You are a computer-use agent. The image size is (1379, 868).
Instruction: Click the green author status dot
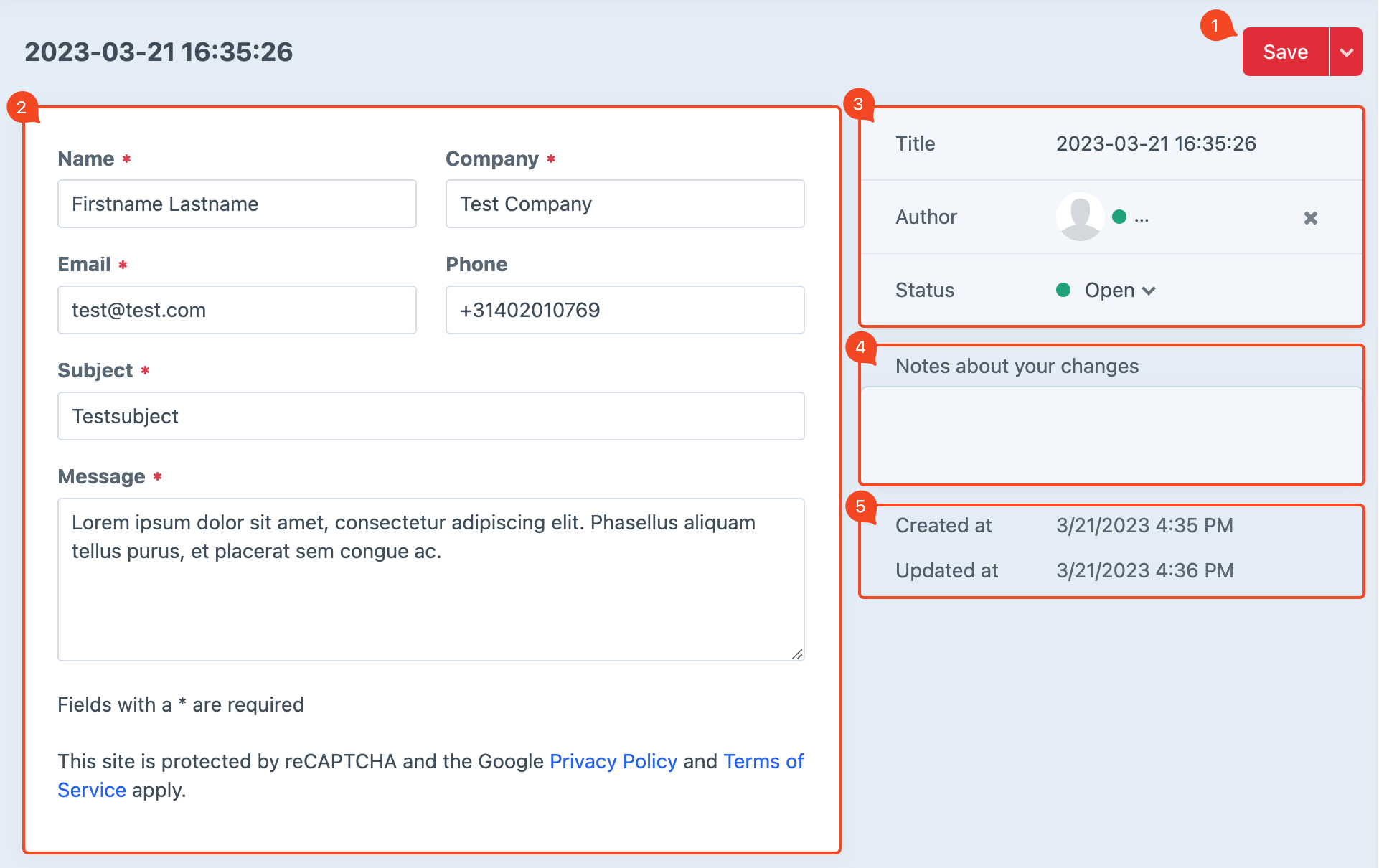pos(1119,217)
